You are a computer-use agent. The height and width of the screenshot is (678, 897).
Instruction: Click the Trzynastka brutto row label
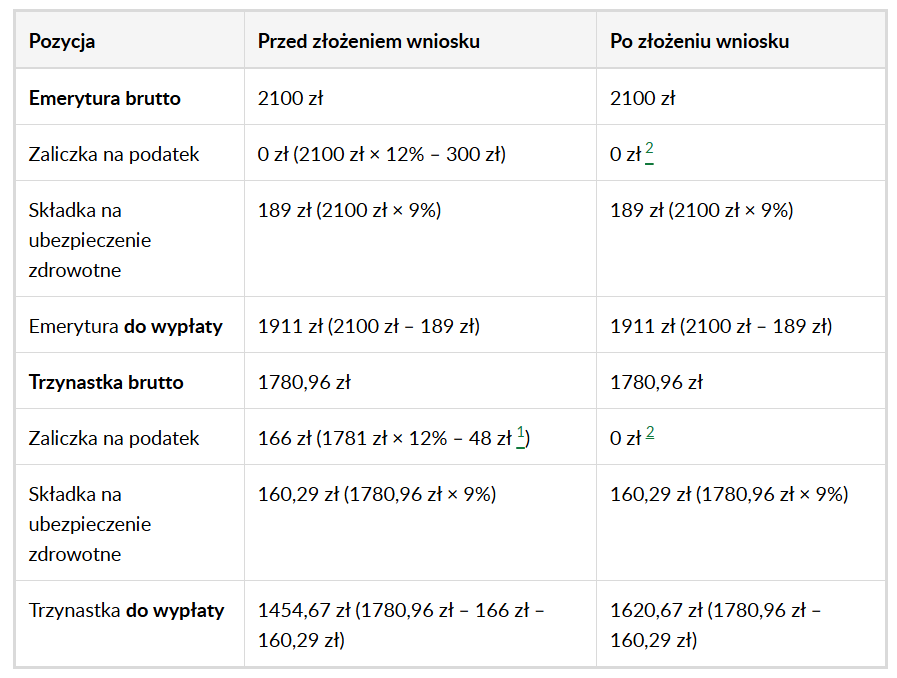point(106,382)
